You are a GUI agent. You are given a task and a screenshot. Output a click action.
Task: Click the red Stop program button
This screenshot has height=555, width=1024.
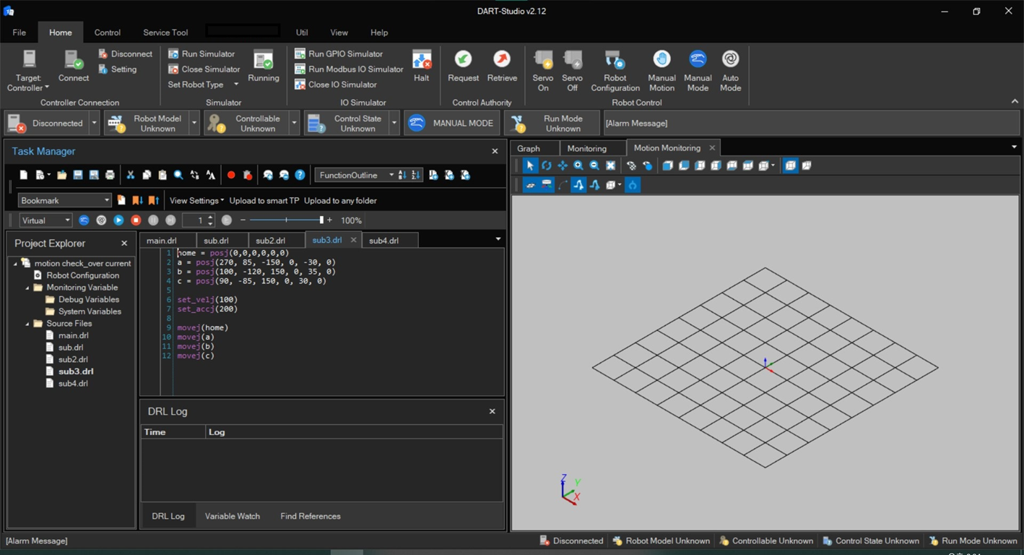[x=136, y=220]
